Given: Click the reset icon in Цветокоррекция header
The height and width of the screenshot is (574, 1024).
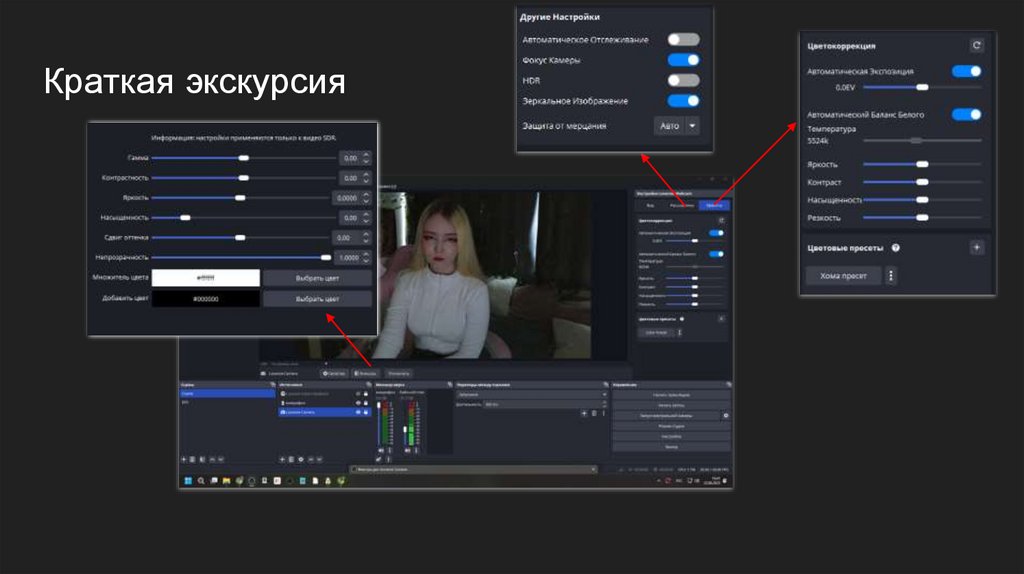Looking at the screenshot, I should 976,45.
